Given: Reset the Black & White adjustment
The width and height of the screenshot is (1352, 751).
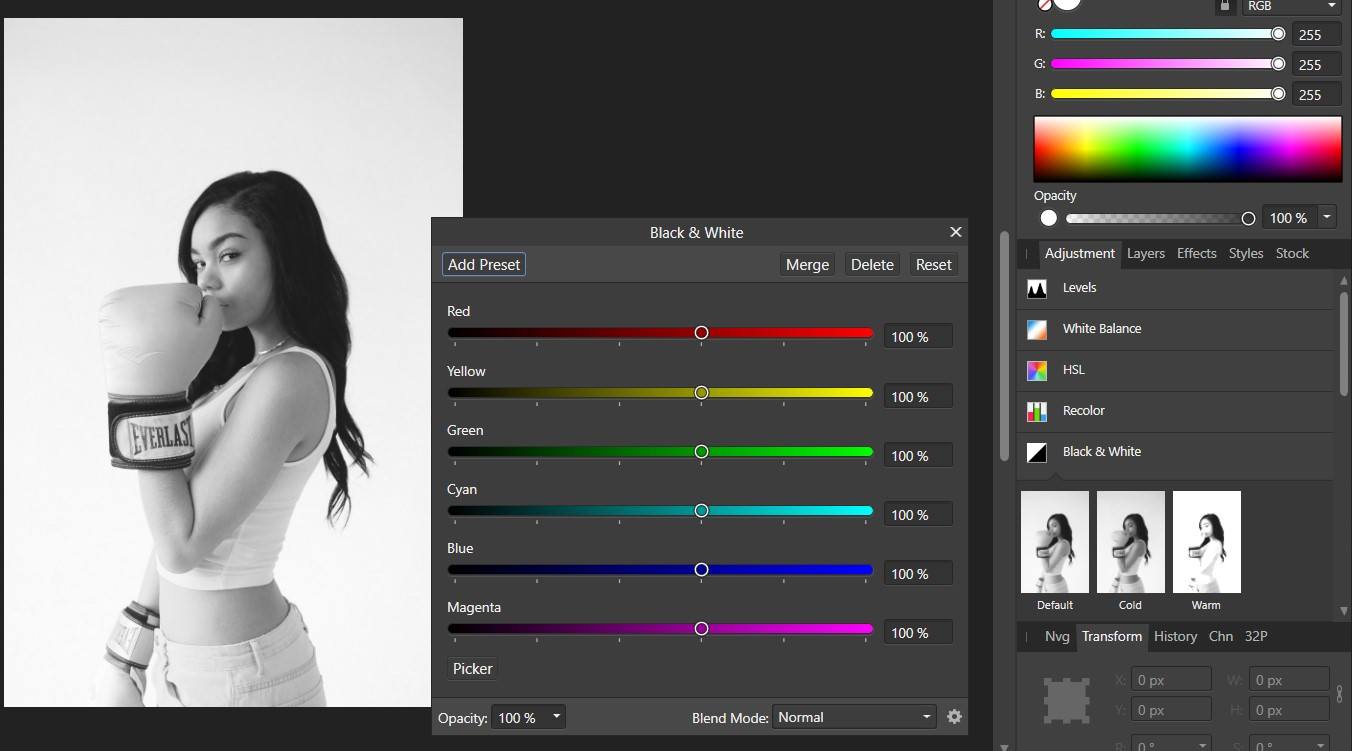Looking at the screenshot, I should coord(932,264).
